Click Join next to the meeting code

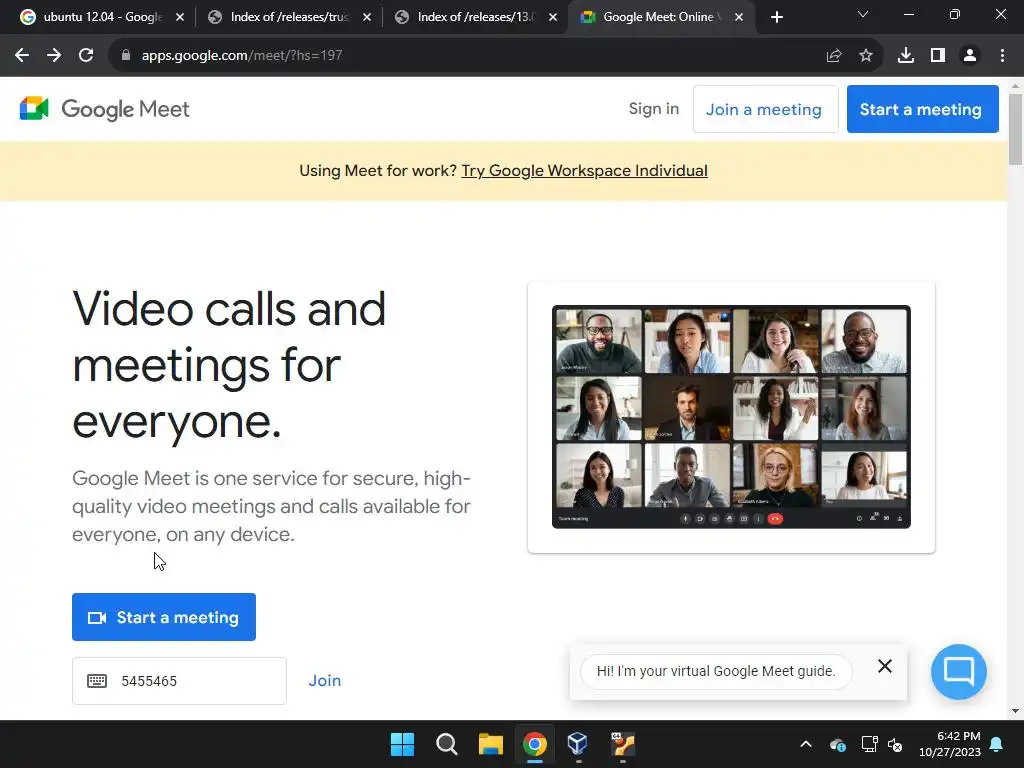pos(325,680)
